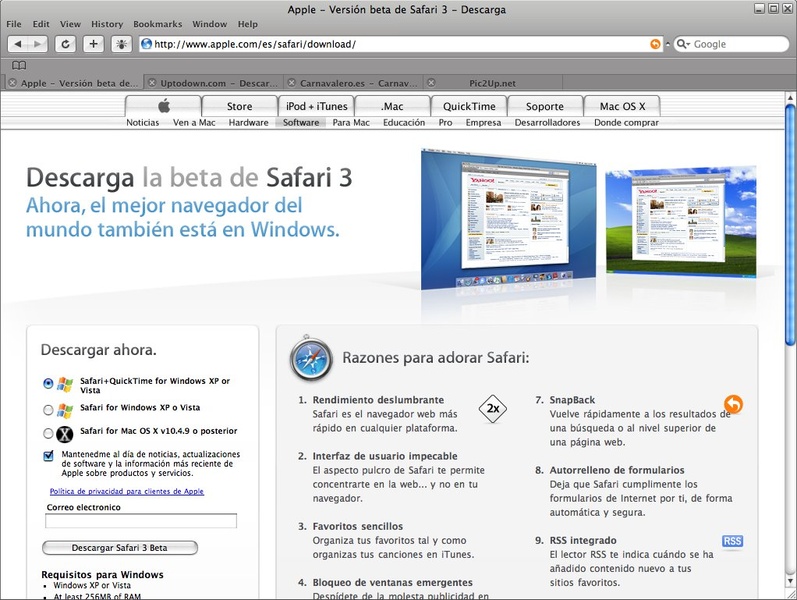The height and width of the screenshot is (600, 797).
Task: Select Safari+QuickTime for Windows XP radio button
Action: 48,383
